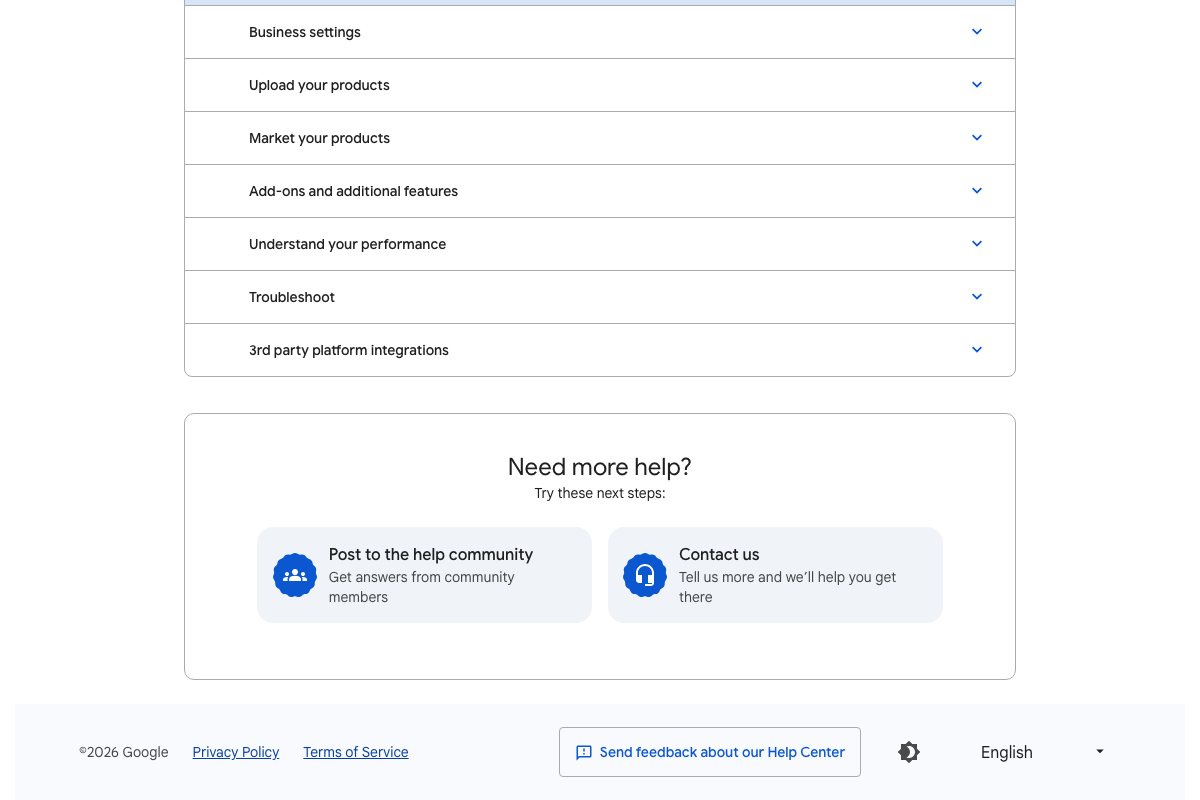
Task: Click the Market your products label
Action: 319,138
